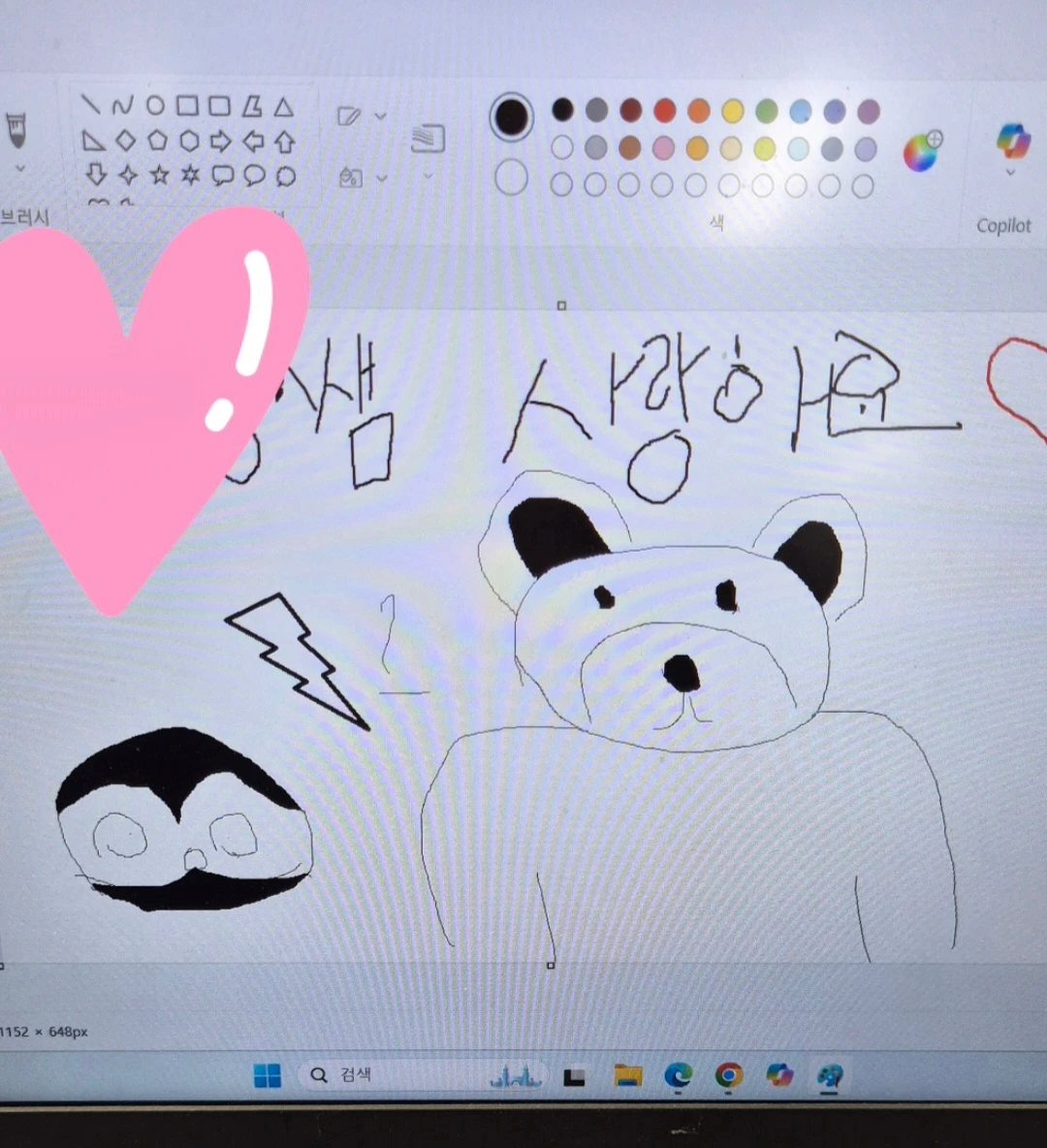Screen dimensions: 1047x1148
Task: Pick the light blue color swatch
Action: pyautogui.click(x=800, y=112)
